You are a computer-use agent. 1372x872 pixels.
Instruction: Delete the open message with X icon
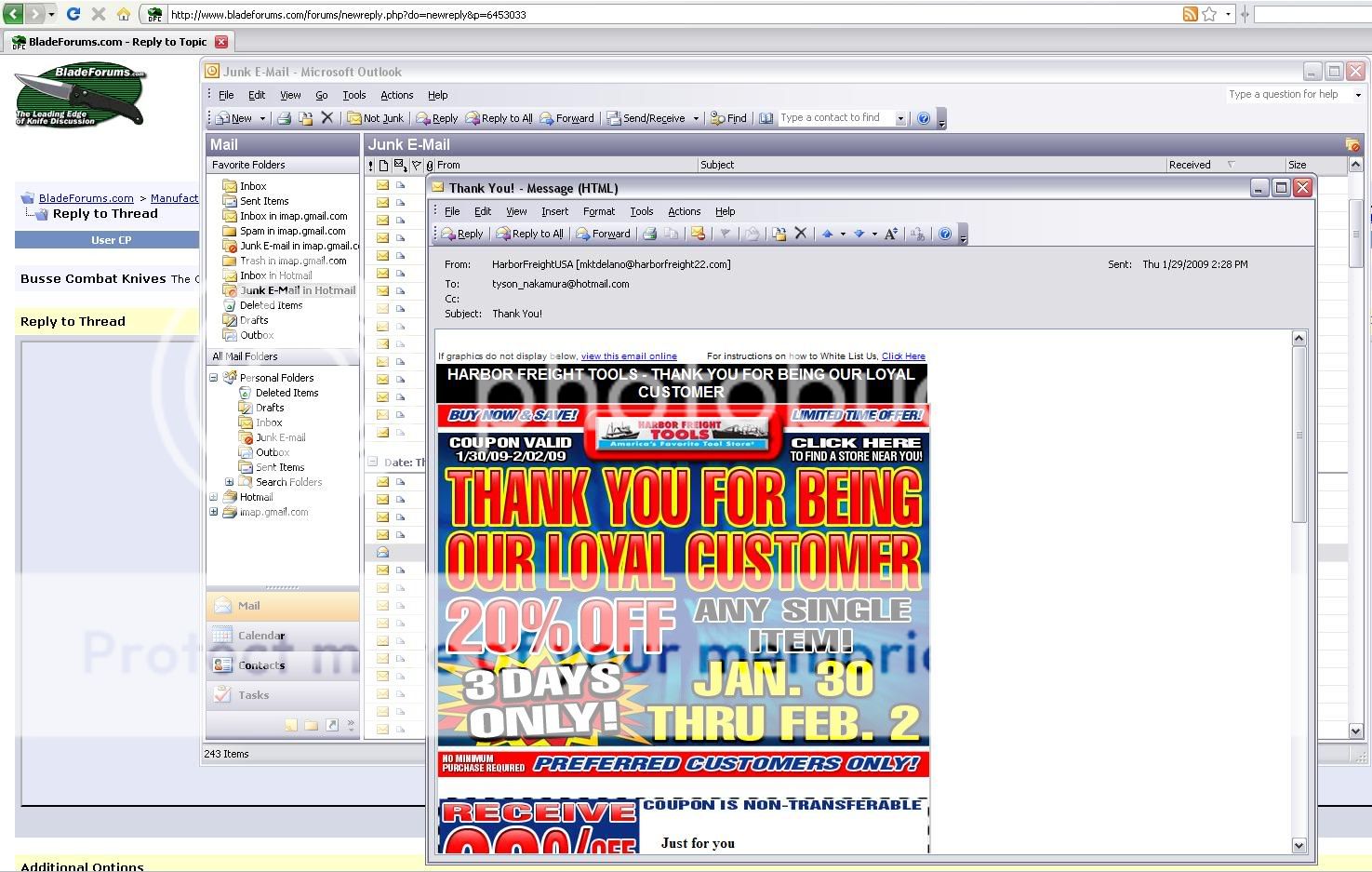800,234
